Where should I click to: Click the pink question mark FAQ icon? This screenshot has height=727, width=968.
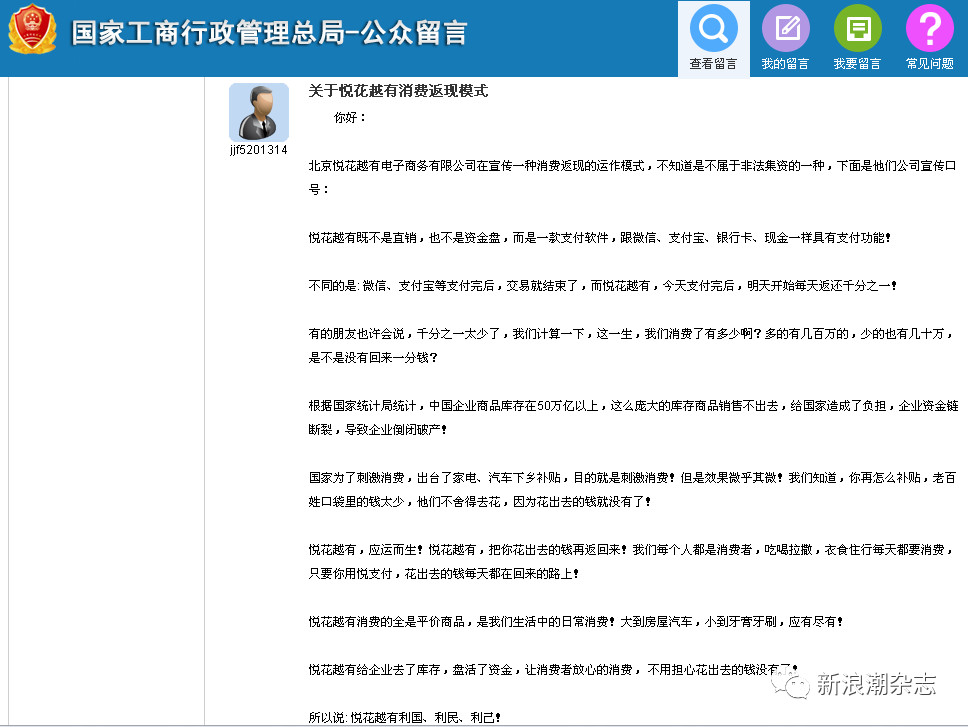(929, 29)
